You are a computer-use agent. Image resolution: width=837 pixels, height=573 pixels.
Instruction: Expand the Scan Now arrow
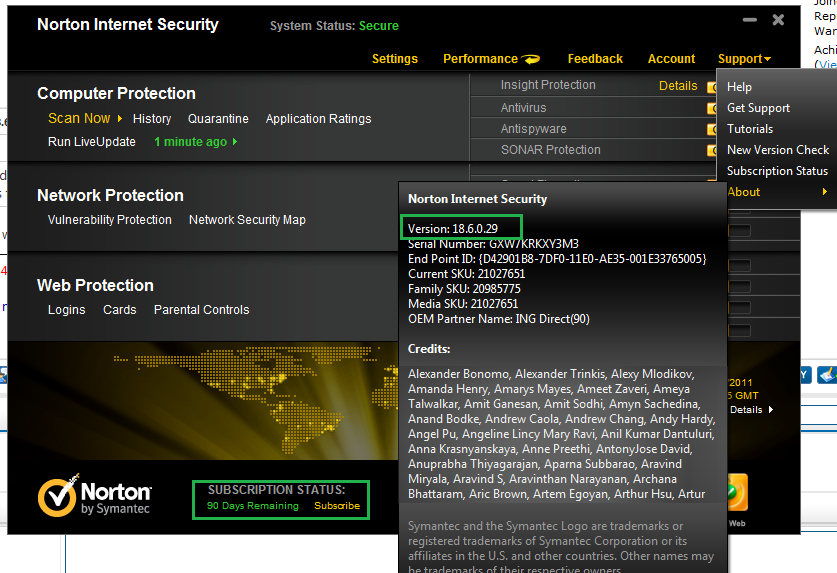(120, 119)
